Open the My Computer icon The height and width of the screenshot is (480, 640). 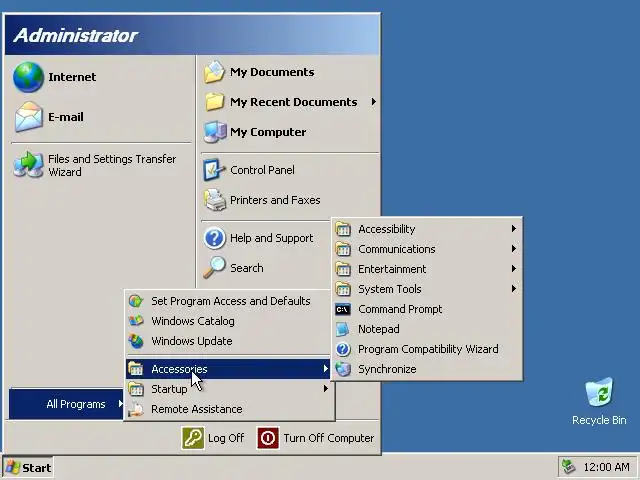pos(215,132)
